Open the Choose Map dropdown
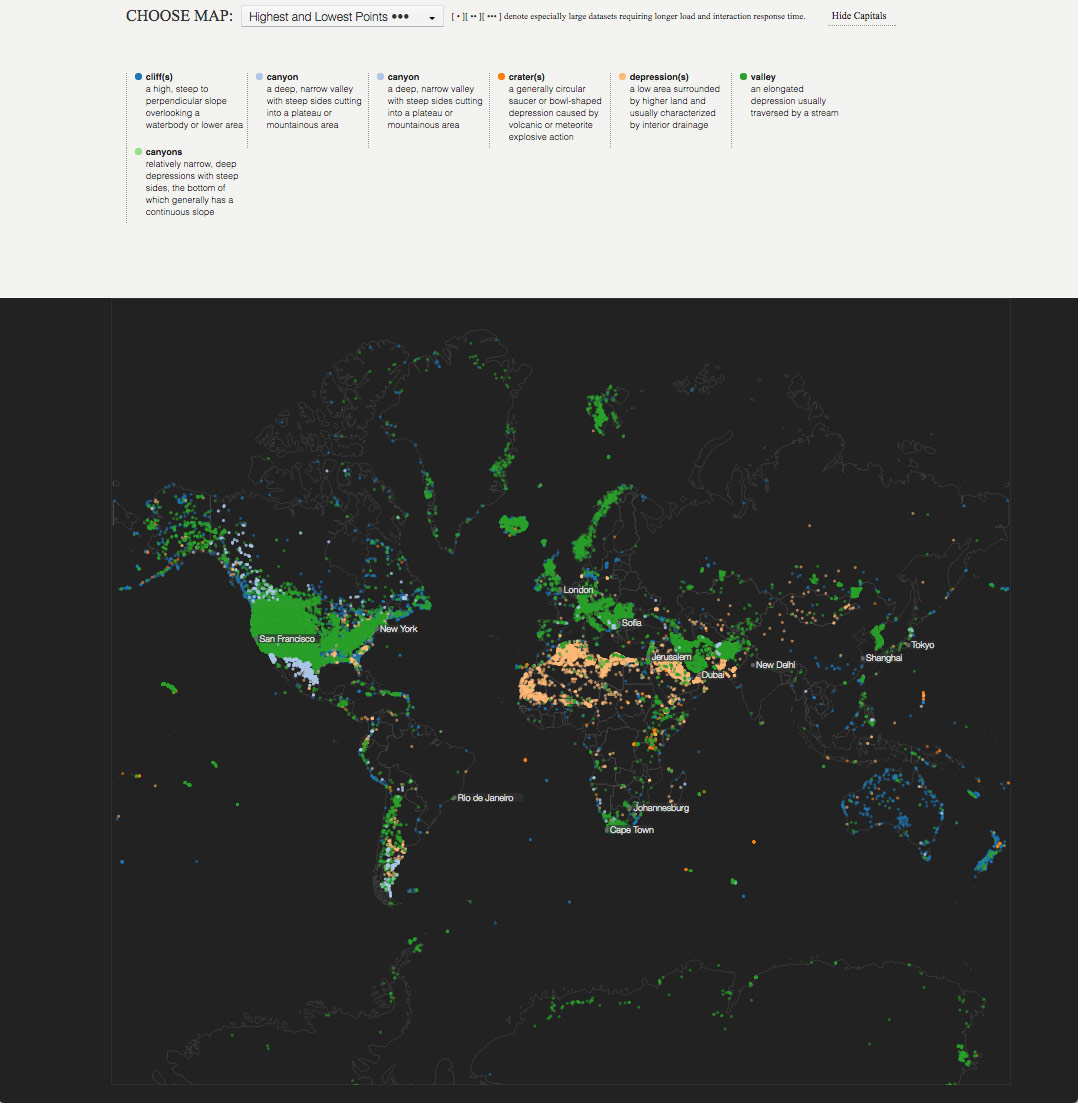1078x1103 pixels. (x=342, y=16)
